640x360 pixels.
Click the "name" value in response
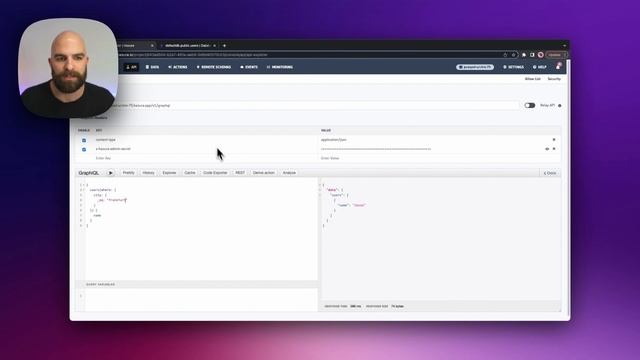click(359, 205)
